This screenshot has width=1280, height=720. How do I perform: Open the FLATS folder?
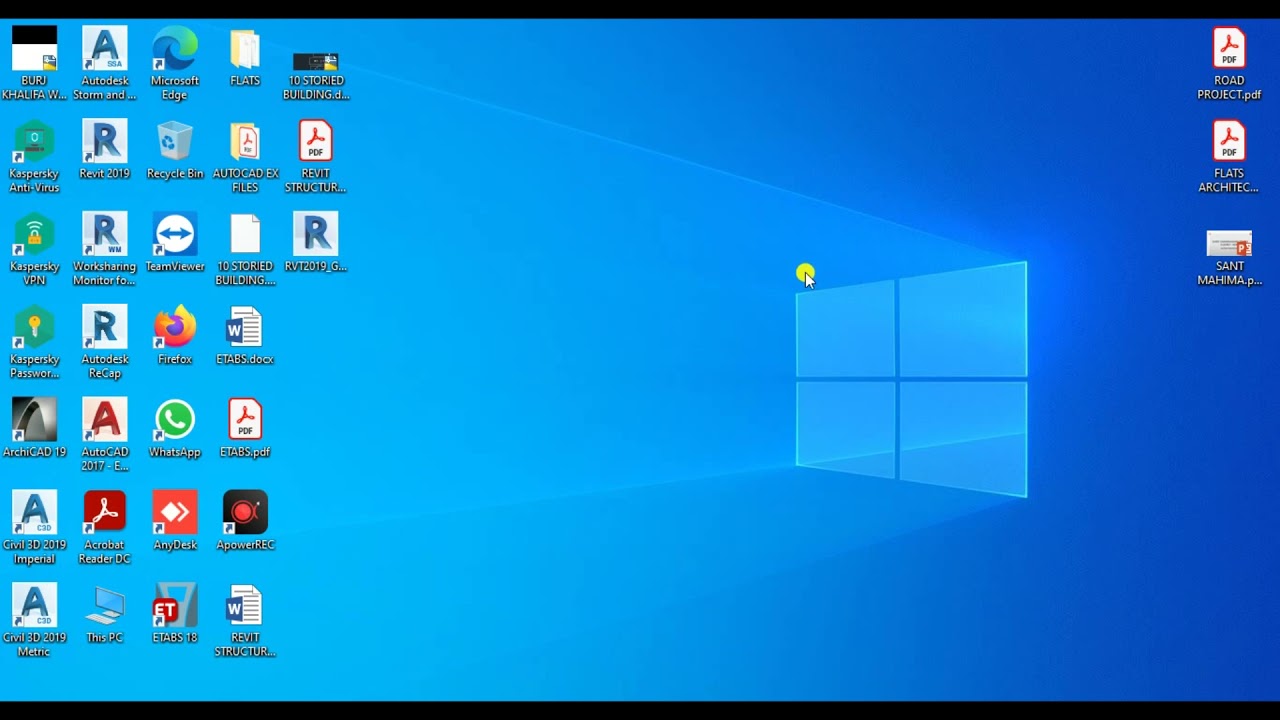(x=245, y=56)
